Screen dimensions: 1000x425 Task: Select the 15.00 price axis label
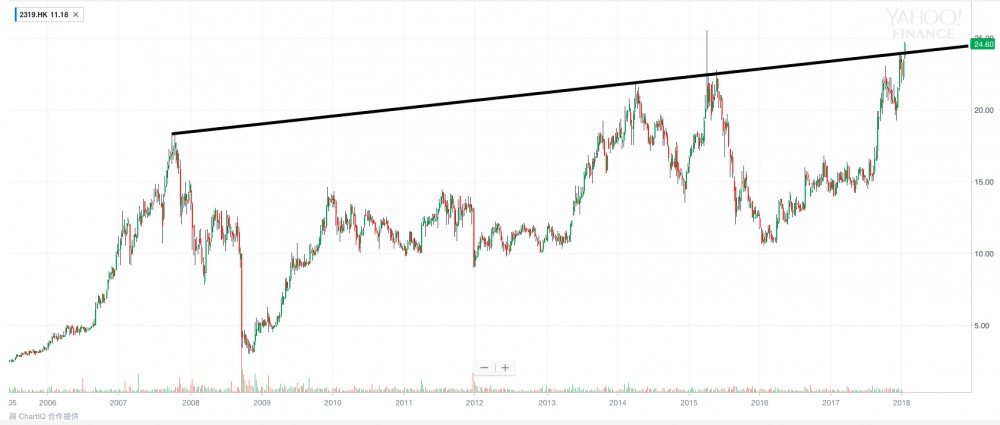click(984, 182)
